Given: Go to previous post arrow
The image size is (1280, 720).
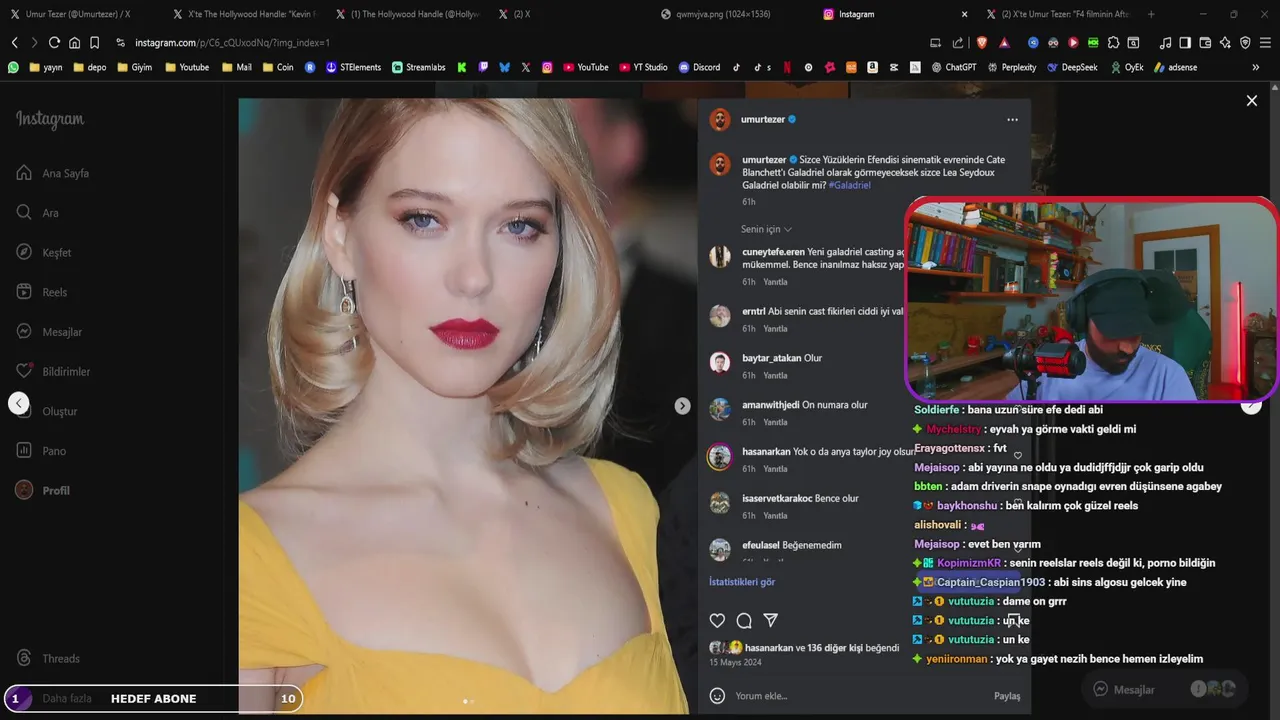Looking at the screenshot, I should (x=18, y=403).
